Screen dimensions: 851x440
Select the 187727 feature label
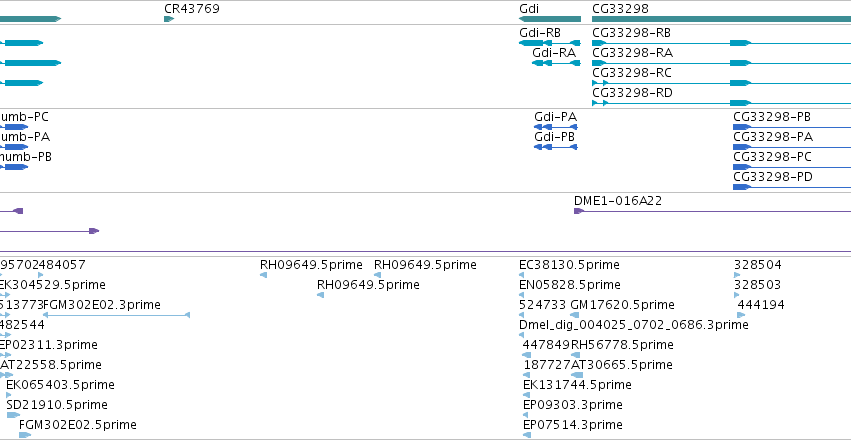547,365
